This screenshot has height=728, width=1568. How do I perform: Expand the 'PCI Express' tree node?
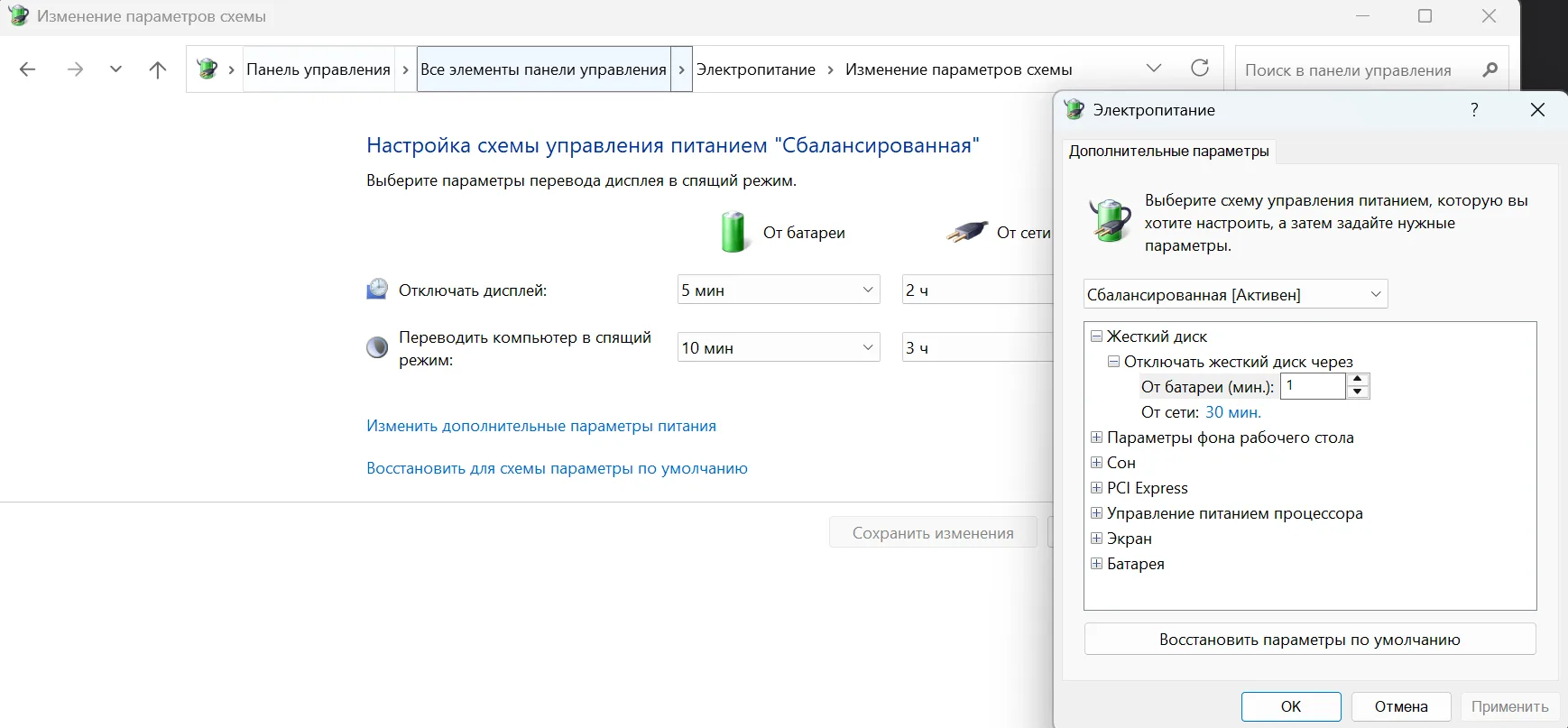(1096, 487)
